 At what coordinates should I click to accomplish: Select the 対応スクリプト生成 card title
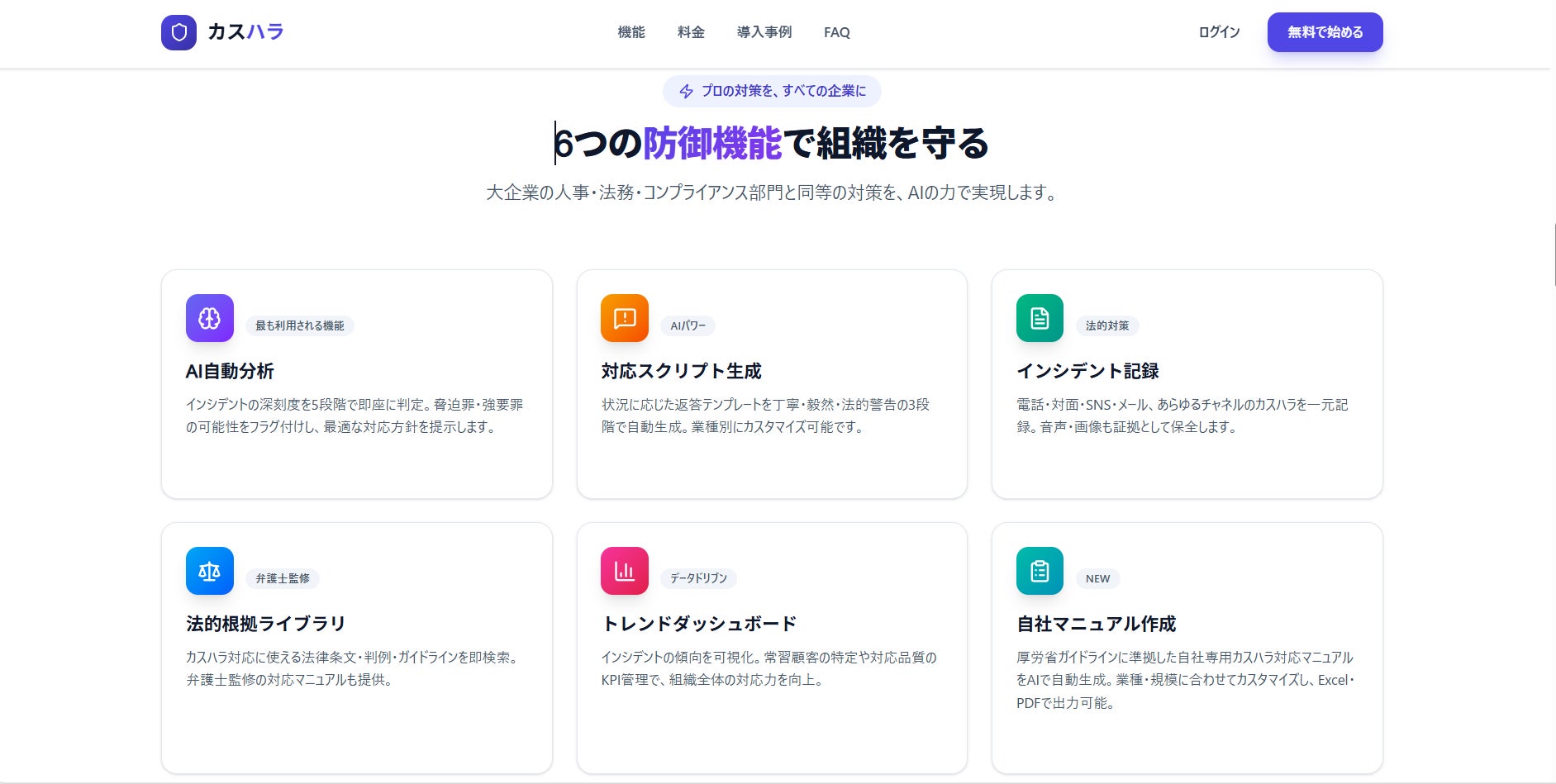click(682, 371)
